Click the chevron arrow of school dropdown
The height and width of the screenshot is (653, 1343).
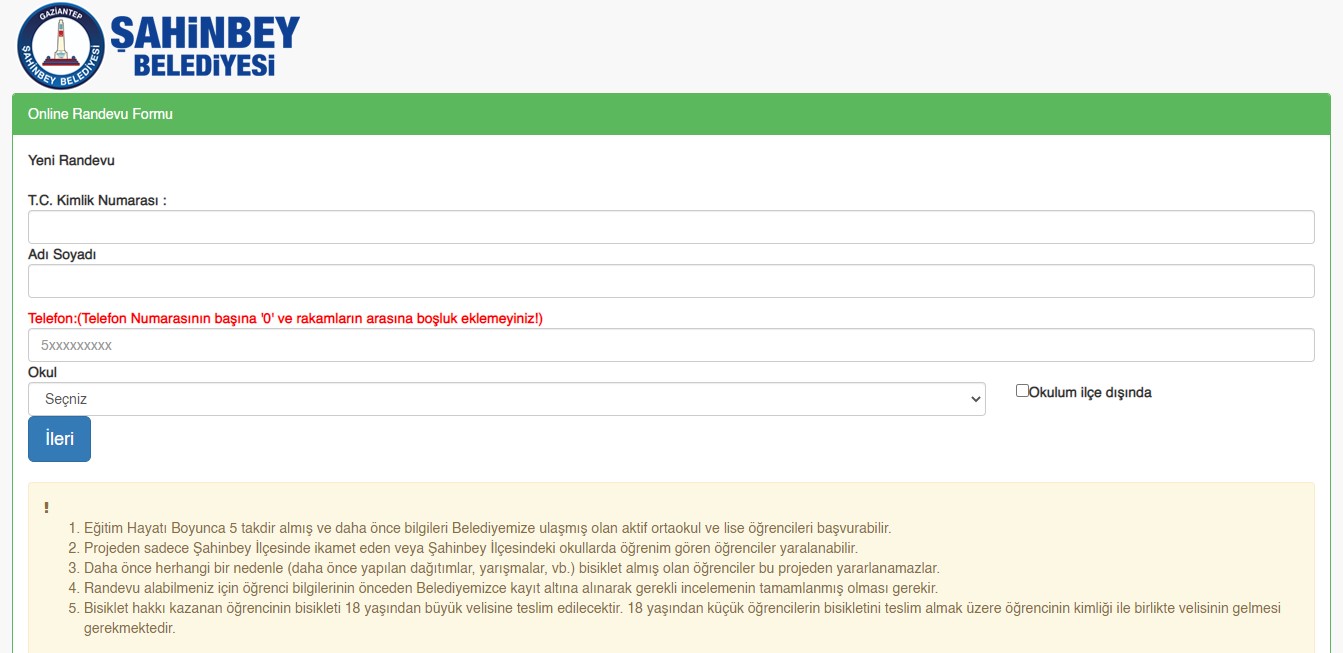976,399
